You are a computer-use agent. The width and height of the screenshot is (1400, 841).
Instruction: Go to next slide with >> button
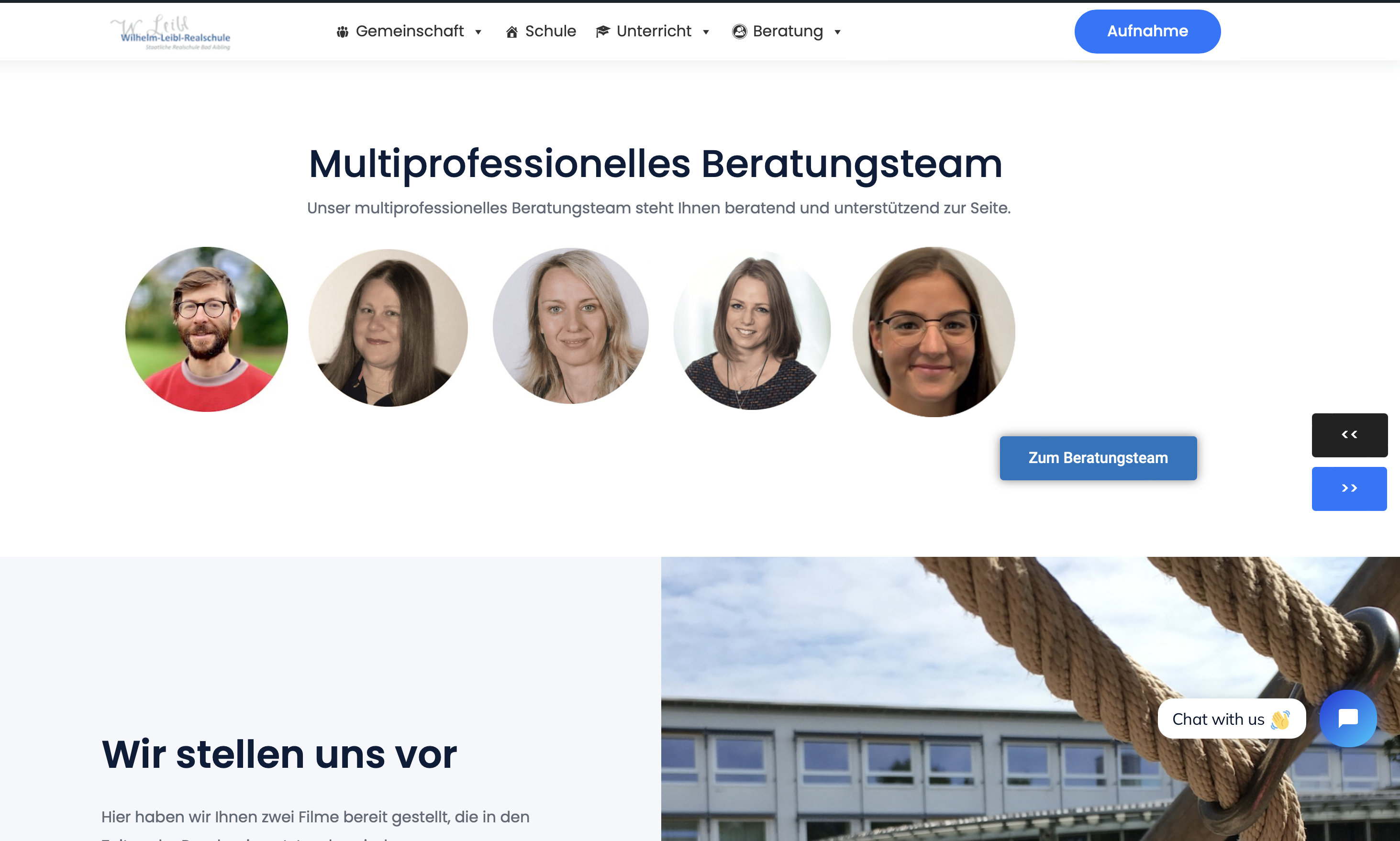[x=1349, y=488]
